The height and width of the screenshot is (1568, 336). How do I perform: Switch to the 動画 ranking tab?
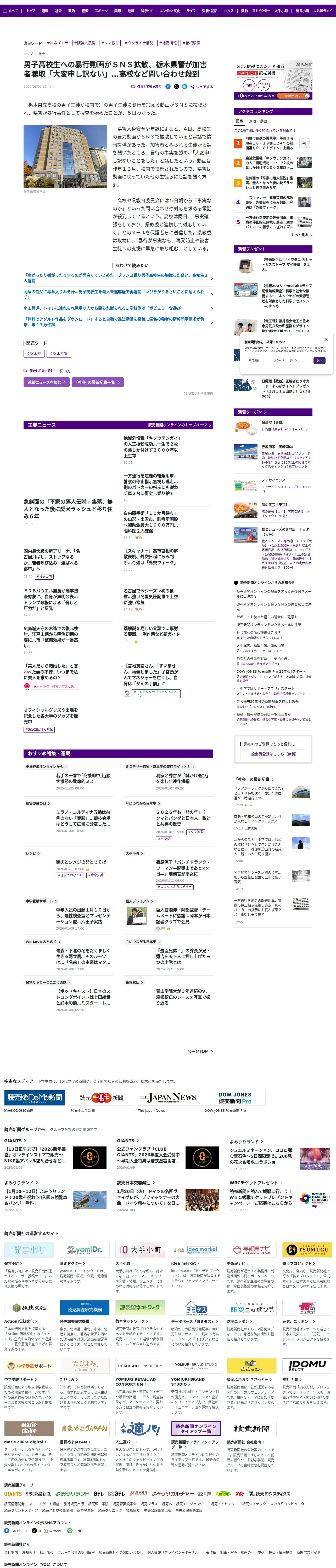pyautogui.click(x=264, y=121)
